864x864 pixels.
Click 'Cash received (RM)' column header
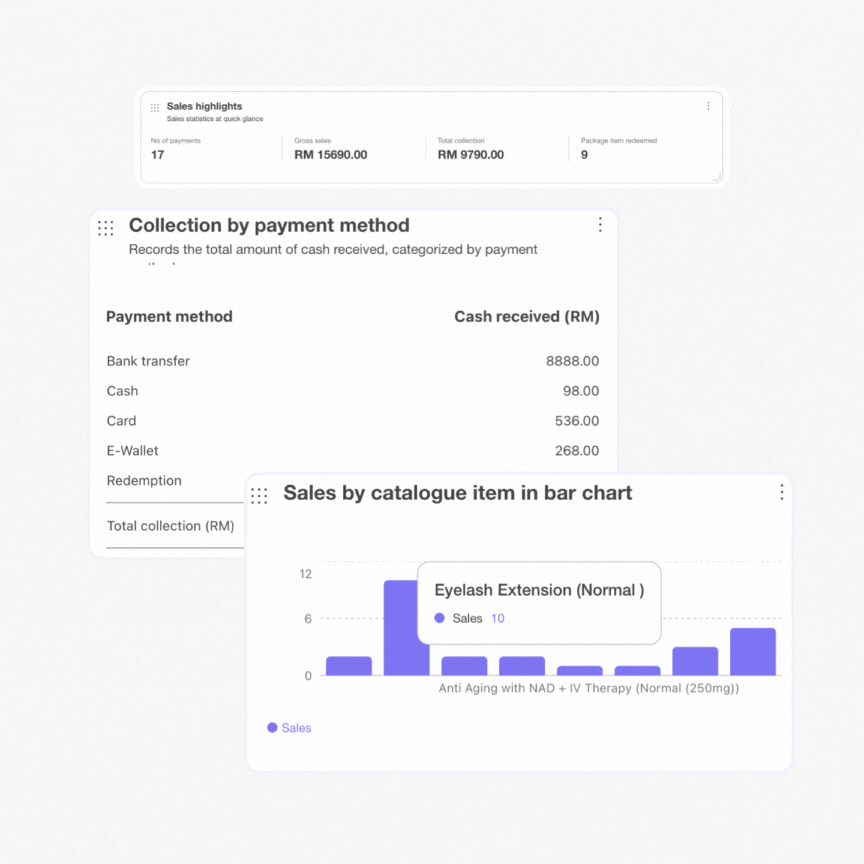coord(527,316)
